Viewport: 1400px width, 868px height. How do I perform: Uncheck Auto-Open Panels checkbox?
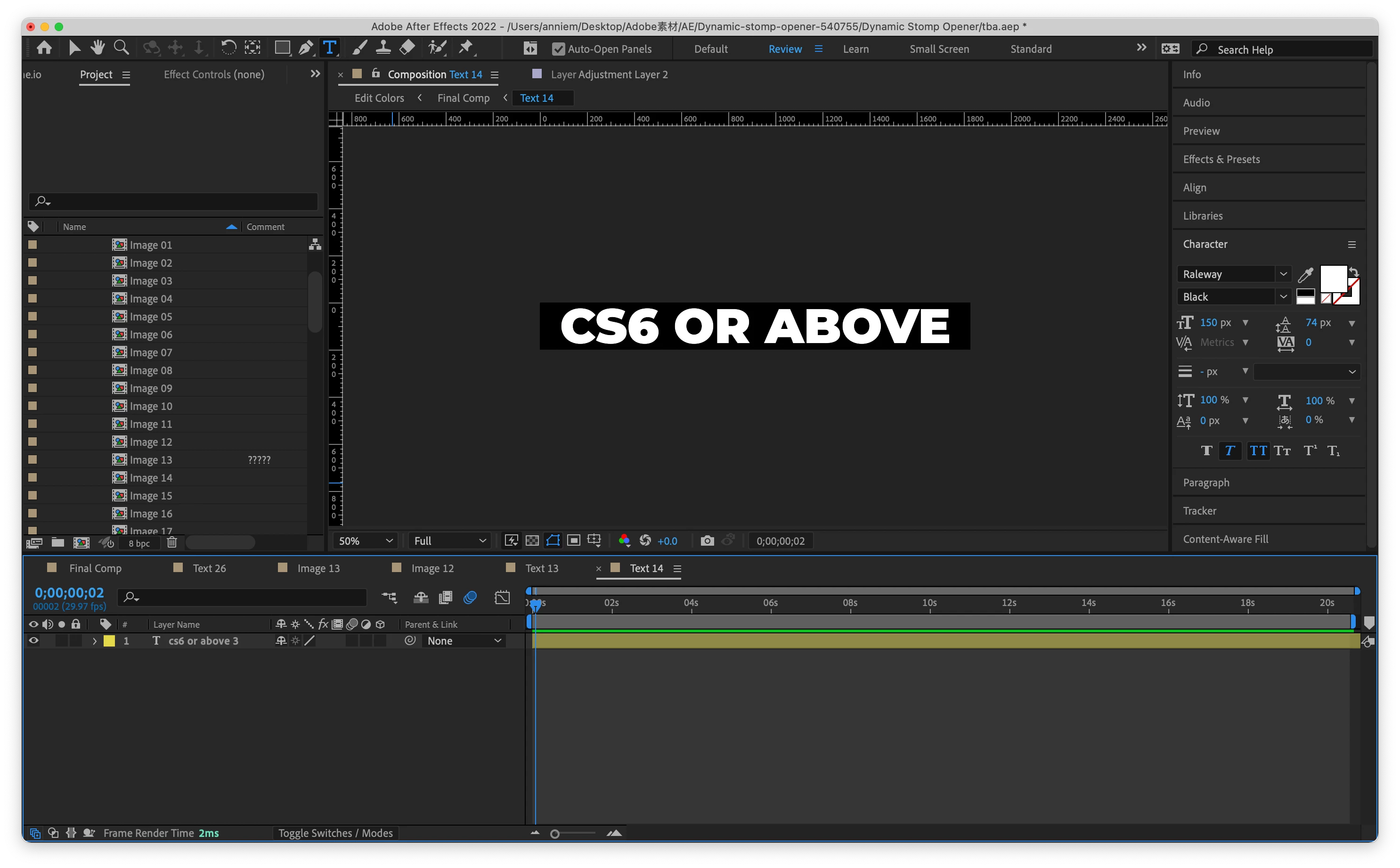coord(558,49)
